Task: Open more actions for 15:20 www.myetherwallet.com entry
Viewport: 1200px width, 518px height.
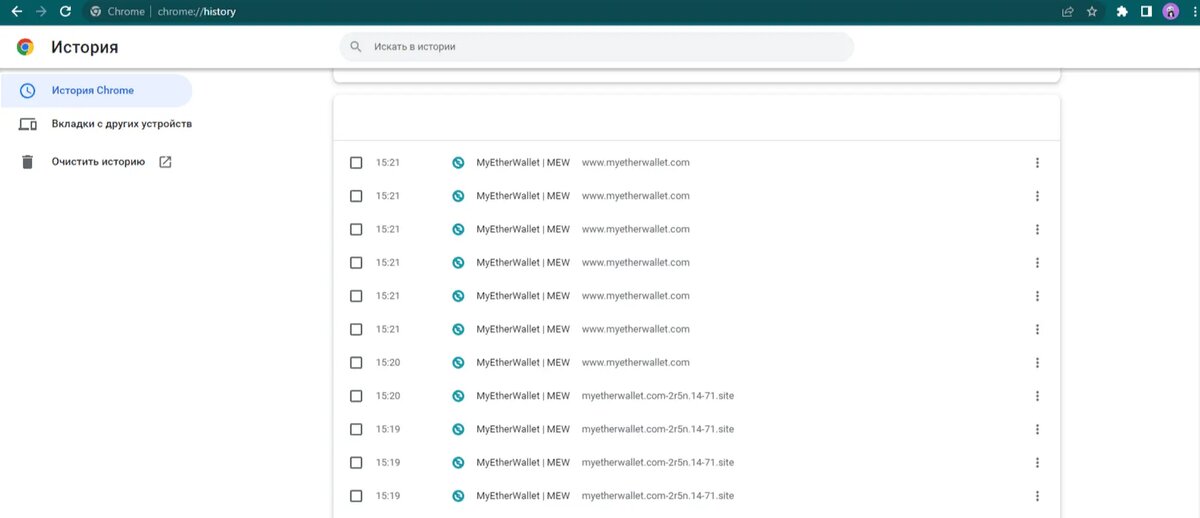Action: coord(1037,363)
